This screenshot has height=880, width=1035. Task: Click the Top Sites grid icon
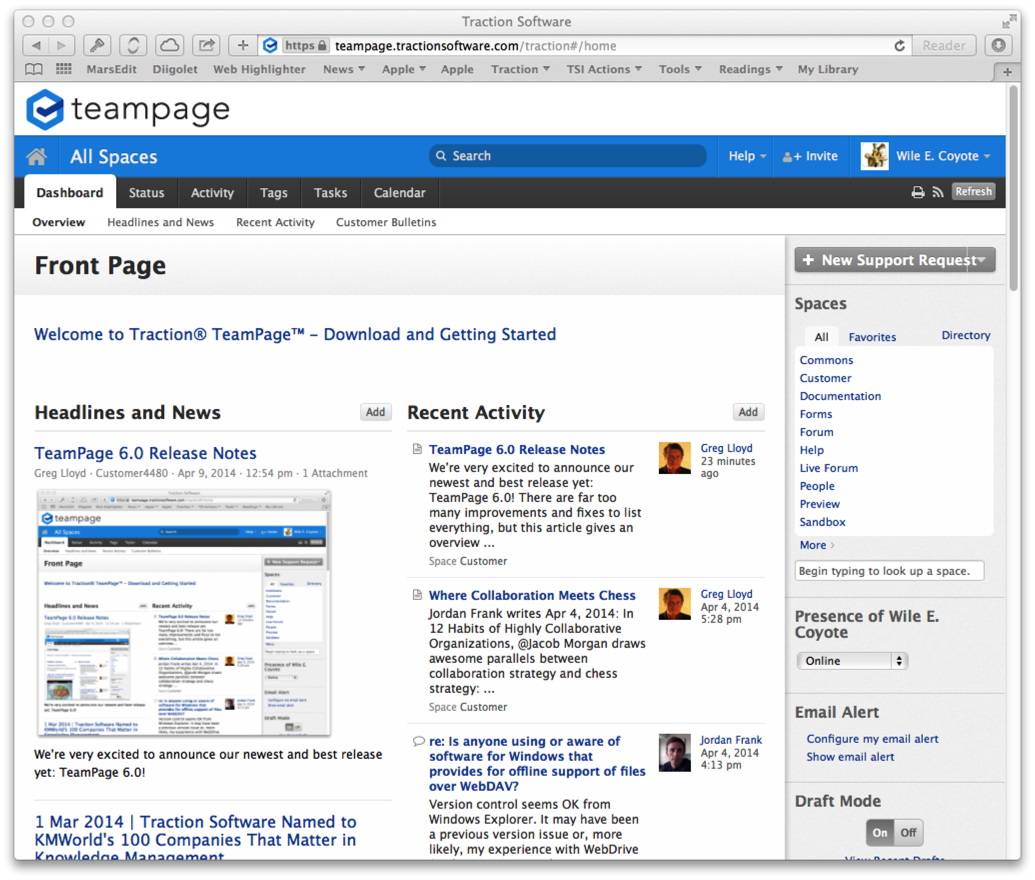[x=64, y=69]
